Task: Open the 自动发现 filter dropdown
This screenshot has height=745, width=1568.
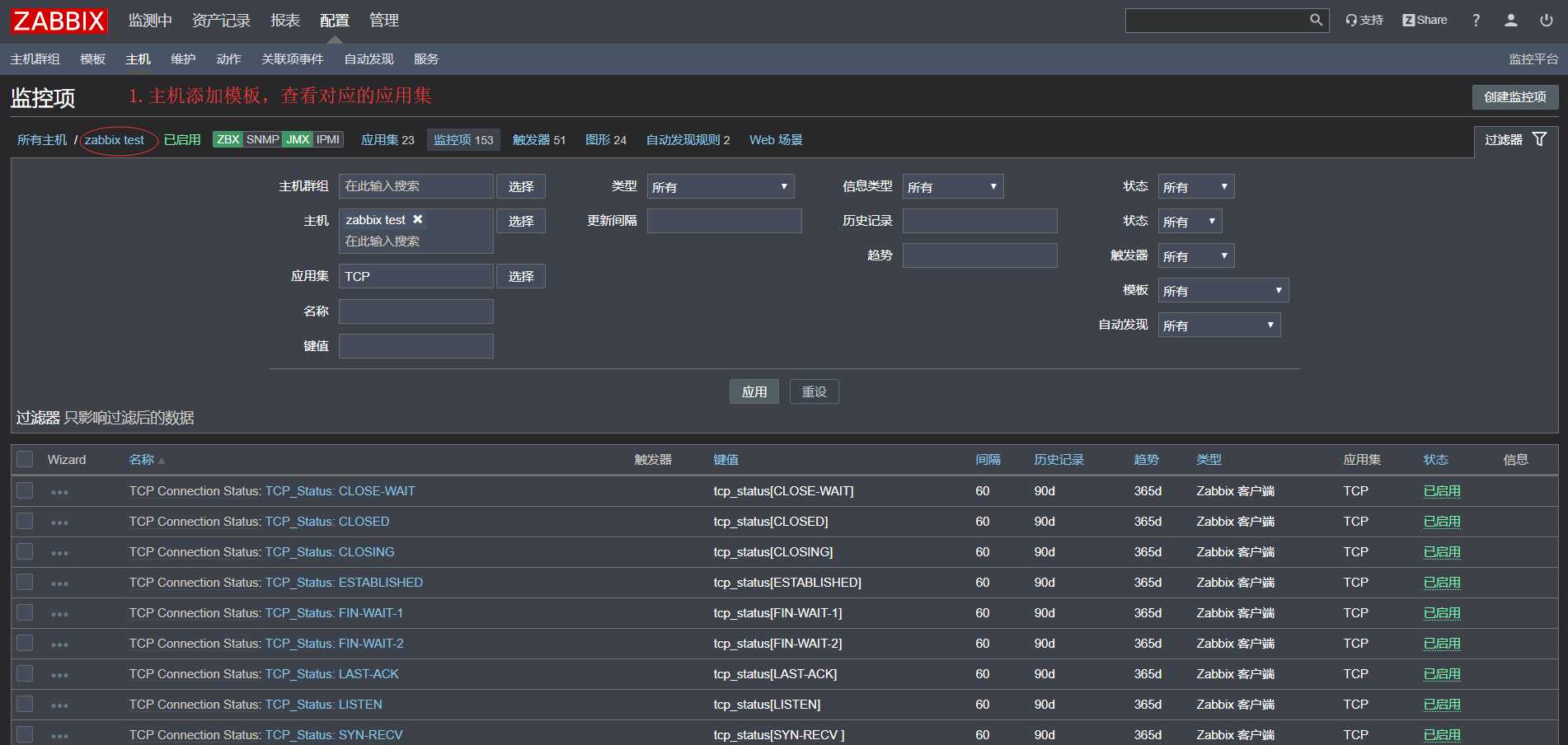Action: point(1219,326)
